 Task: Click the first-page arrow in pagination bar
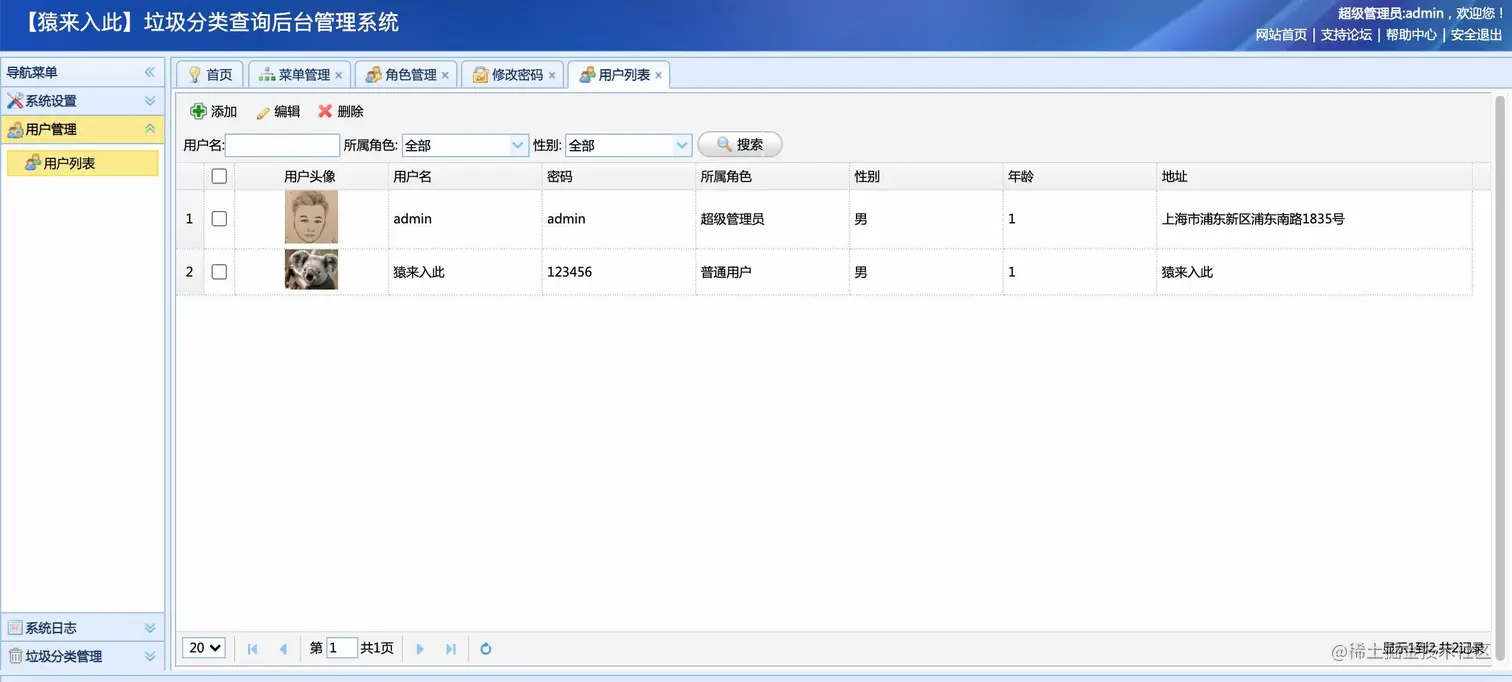click(252, 648)
